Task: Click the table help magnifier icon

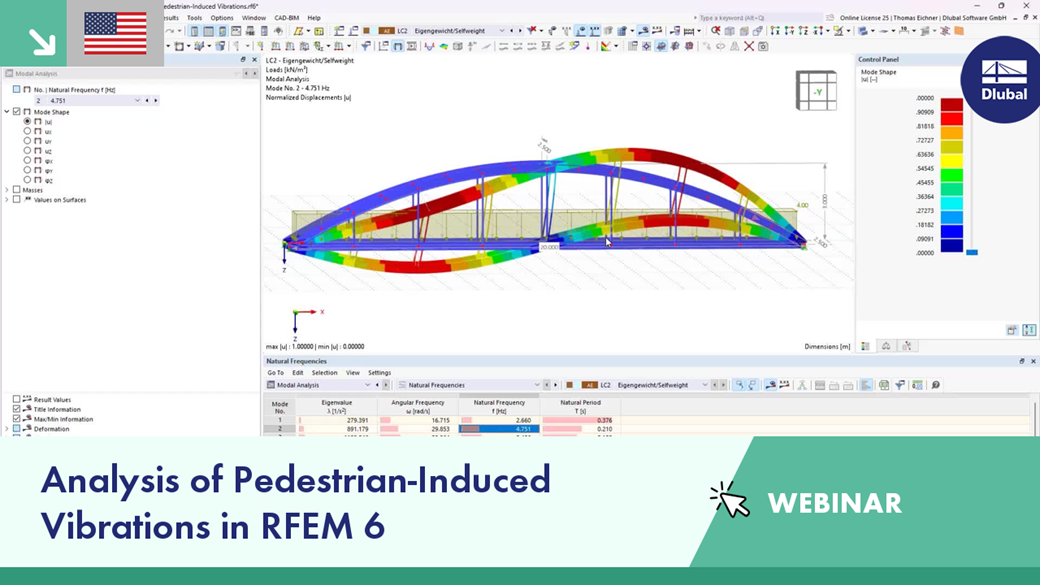Action: (936, 385)
